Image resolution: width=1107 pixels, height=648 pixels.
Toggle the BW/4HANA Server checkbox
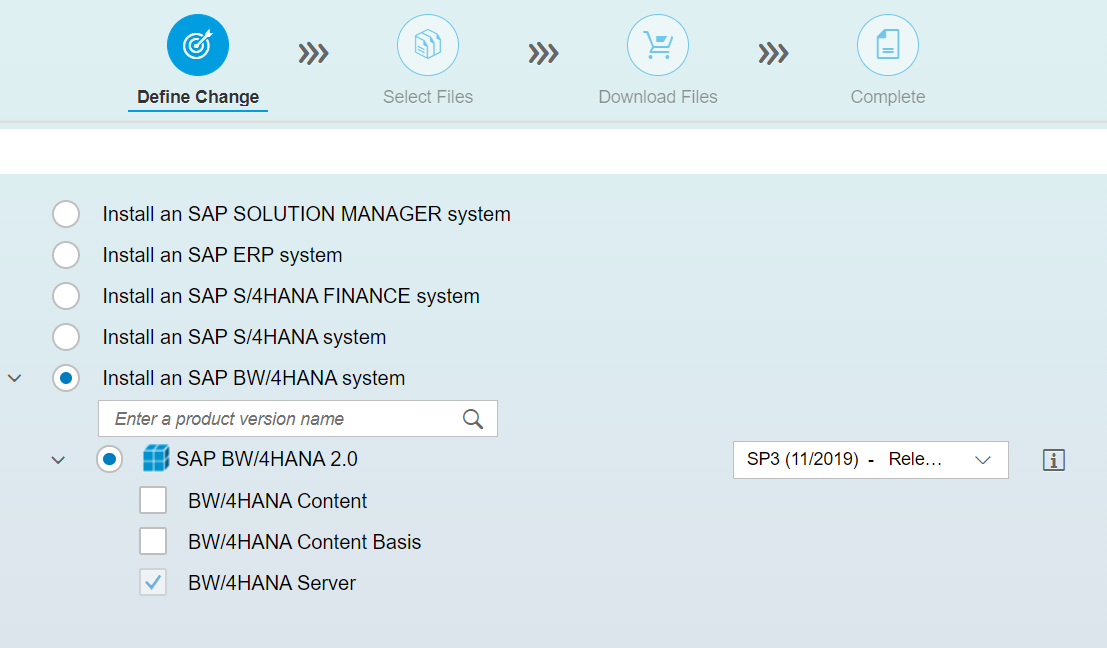(x=153, y=582)
